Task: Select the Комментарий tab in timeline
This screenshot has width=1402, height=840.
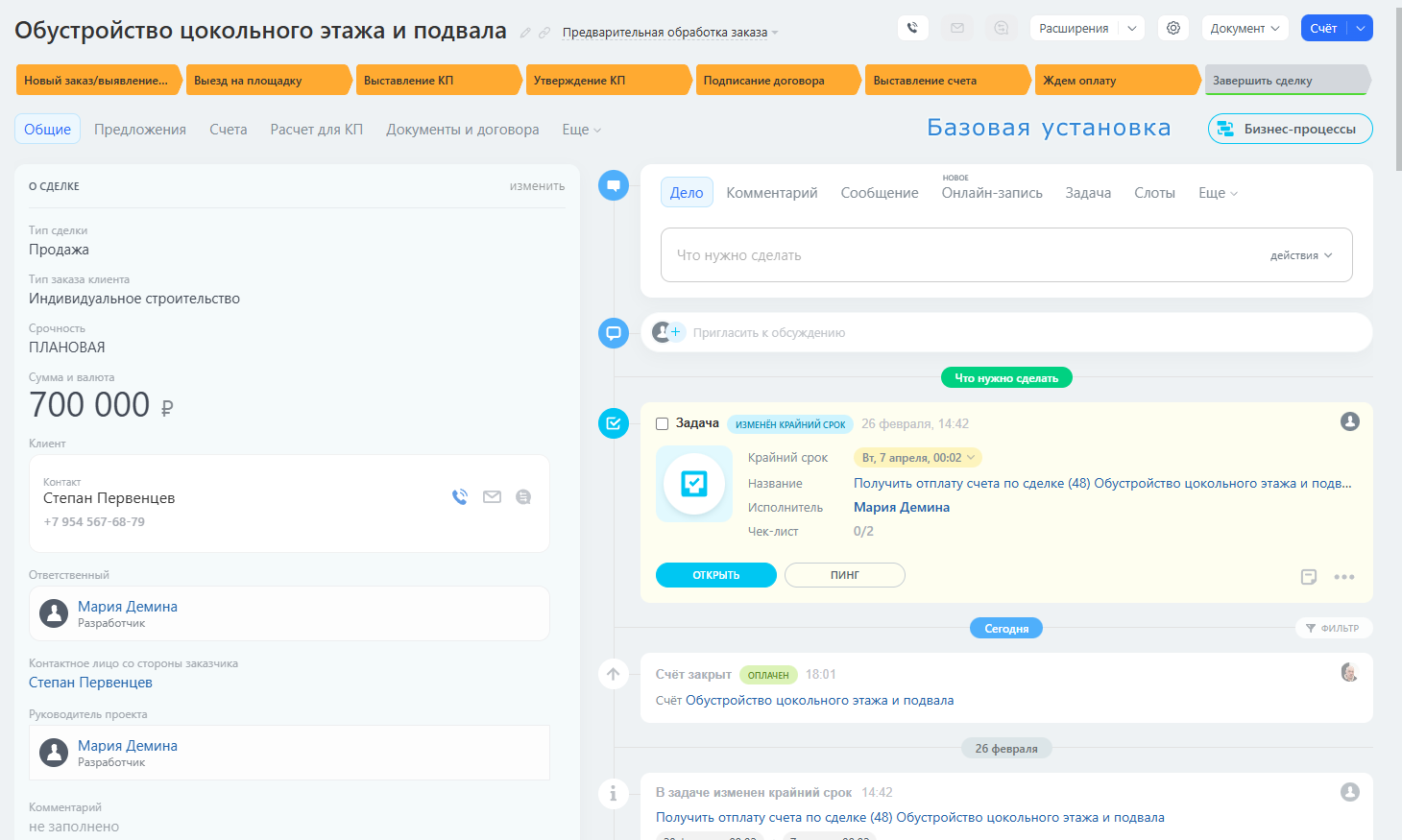Action: click(x=771, y=193)
